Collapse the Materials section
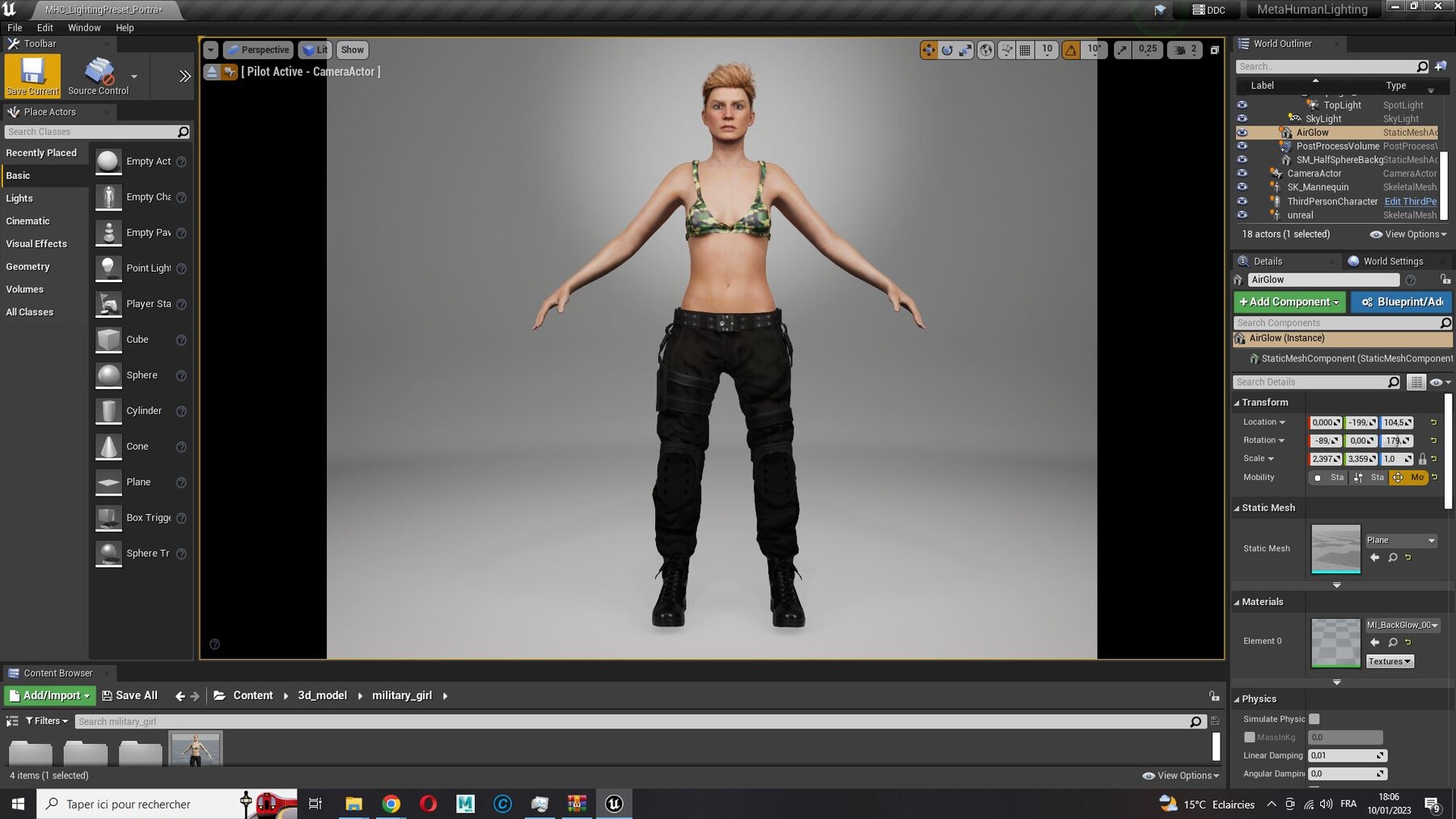 click(1237, 602)
